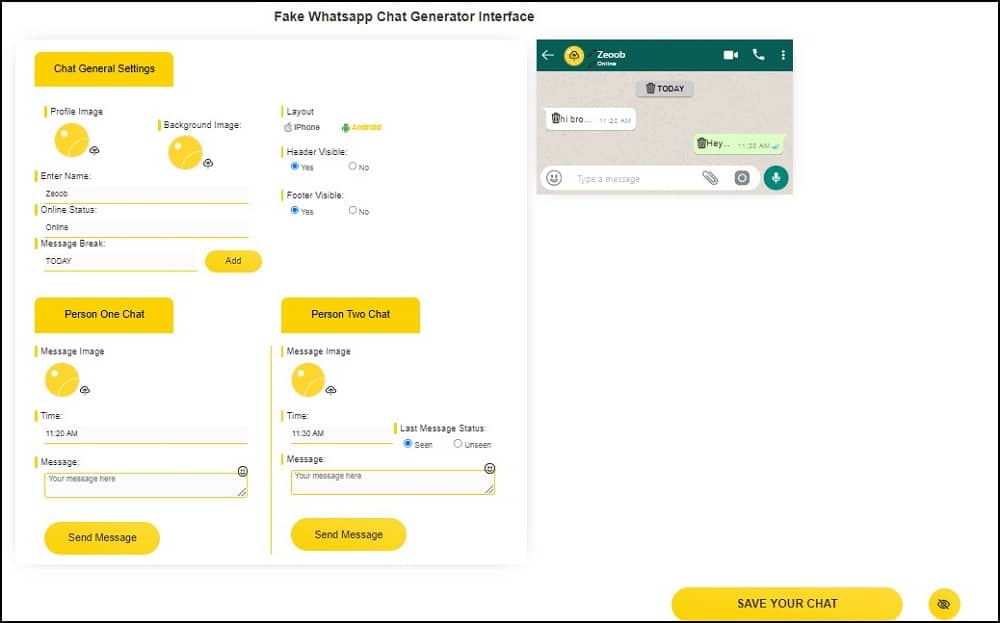1000x623 pixels.
Task: Click the green 'Hey...' sent message bubble
Action: [739, 144]
